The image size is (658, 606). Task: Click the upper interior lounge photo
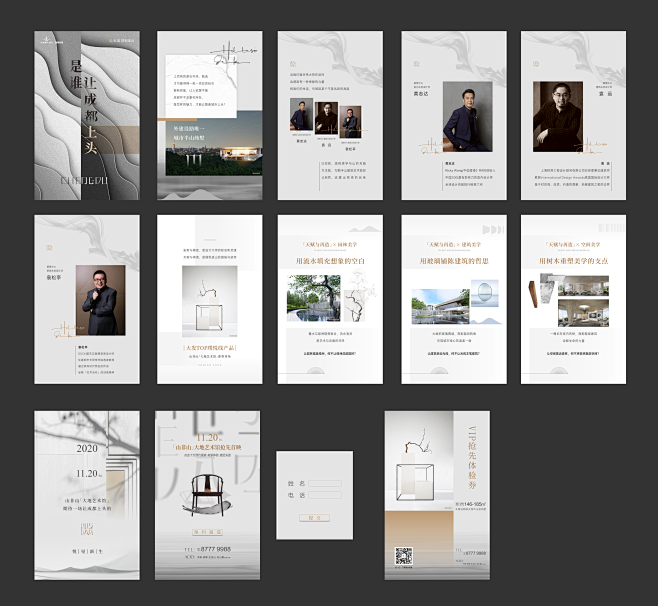[x=583, y=286]
